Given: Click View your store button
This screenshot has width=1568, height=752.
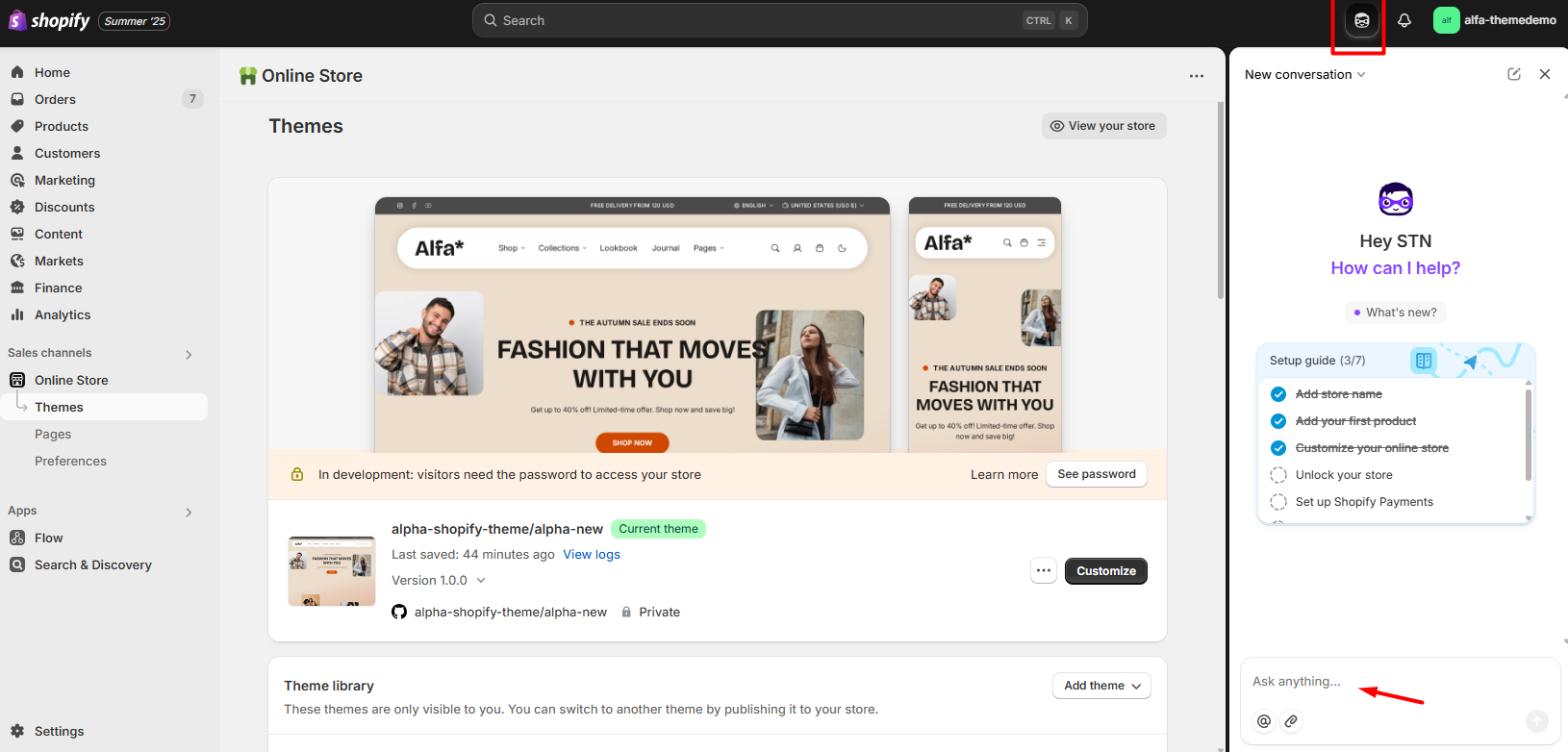Looking at the screenshot, I should click(x=1103, y=126).
